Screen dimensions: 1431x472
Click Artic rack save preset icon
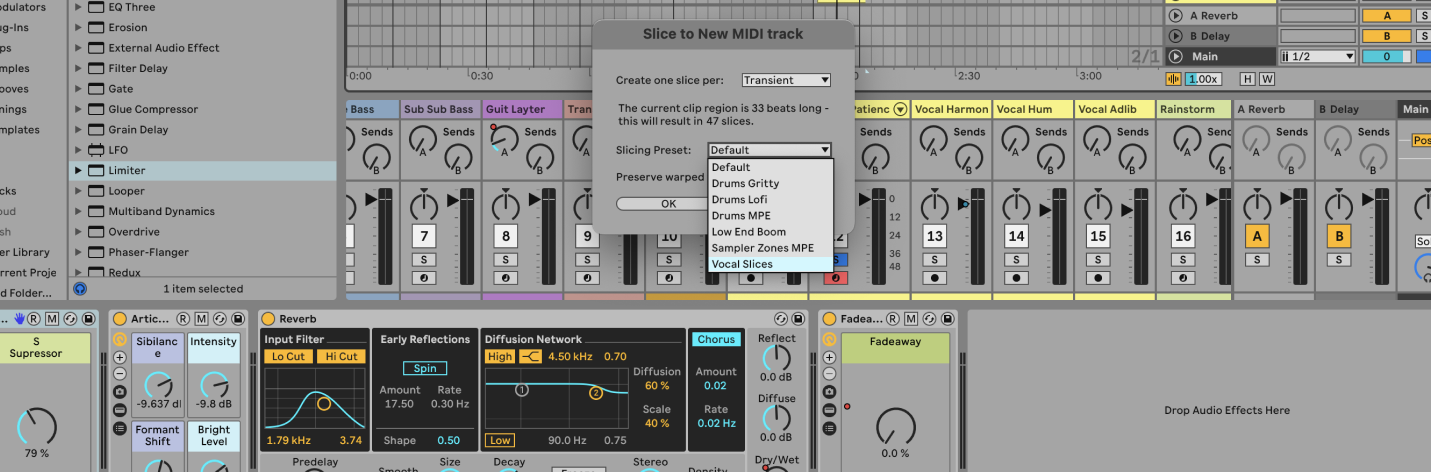click(x=236, y=319)
